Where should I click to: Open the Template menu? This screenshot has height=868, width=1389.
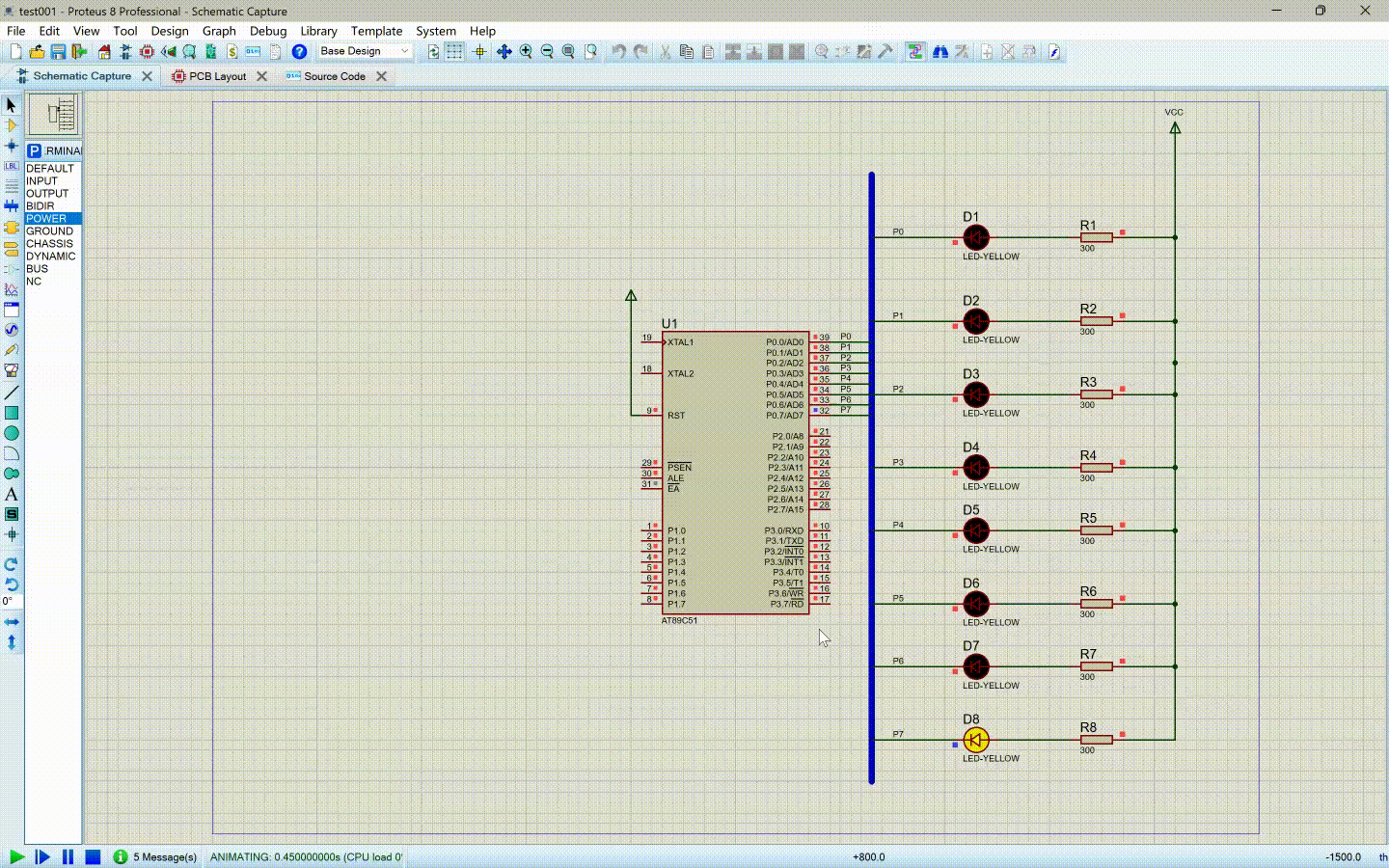[376, 31]
